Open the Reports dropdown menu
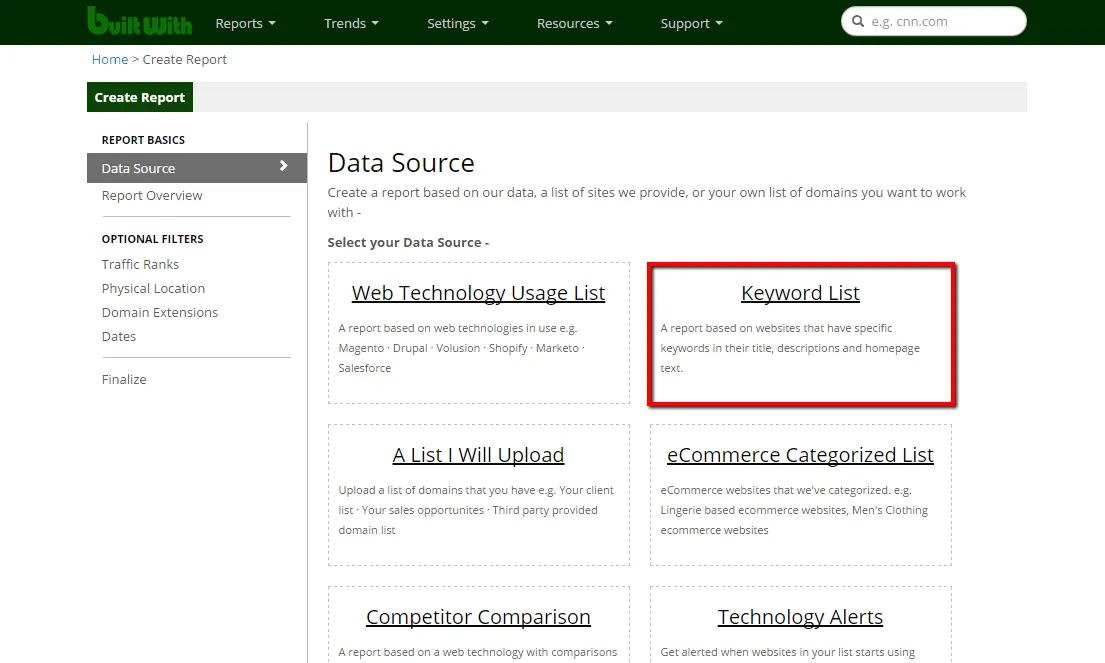 245,23
